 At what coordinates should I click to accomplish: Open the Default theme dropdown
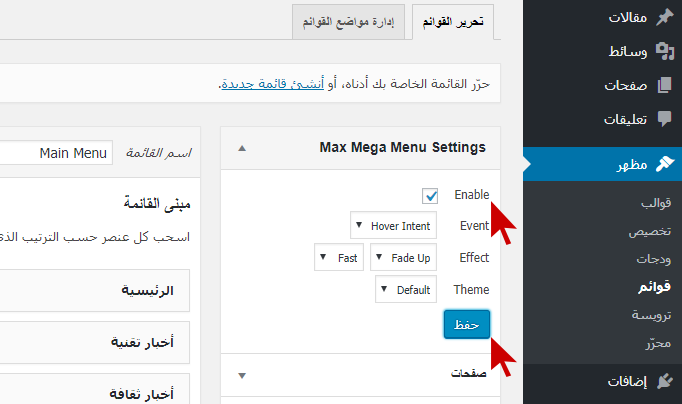[x=406, y=289]
